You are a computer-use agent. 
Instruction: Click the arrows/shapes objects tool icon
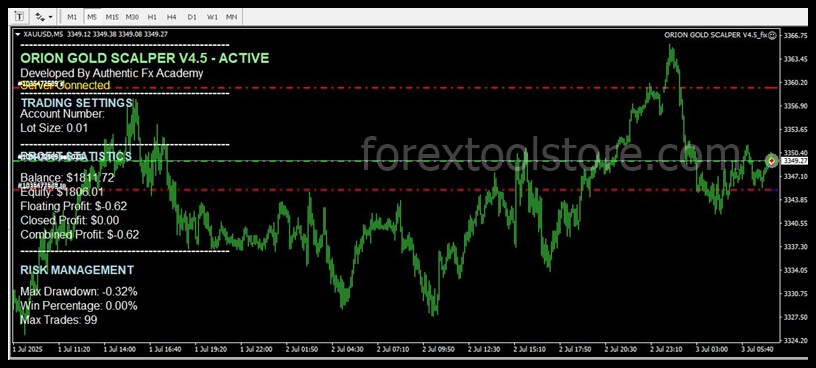tap(40, 17)
